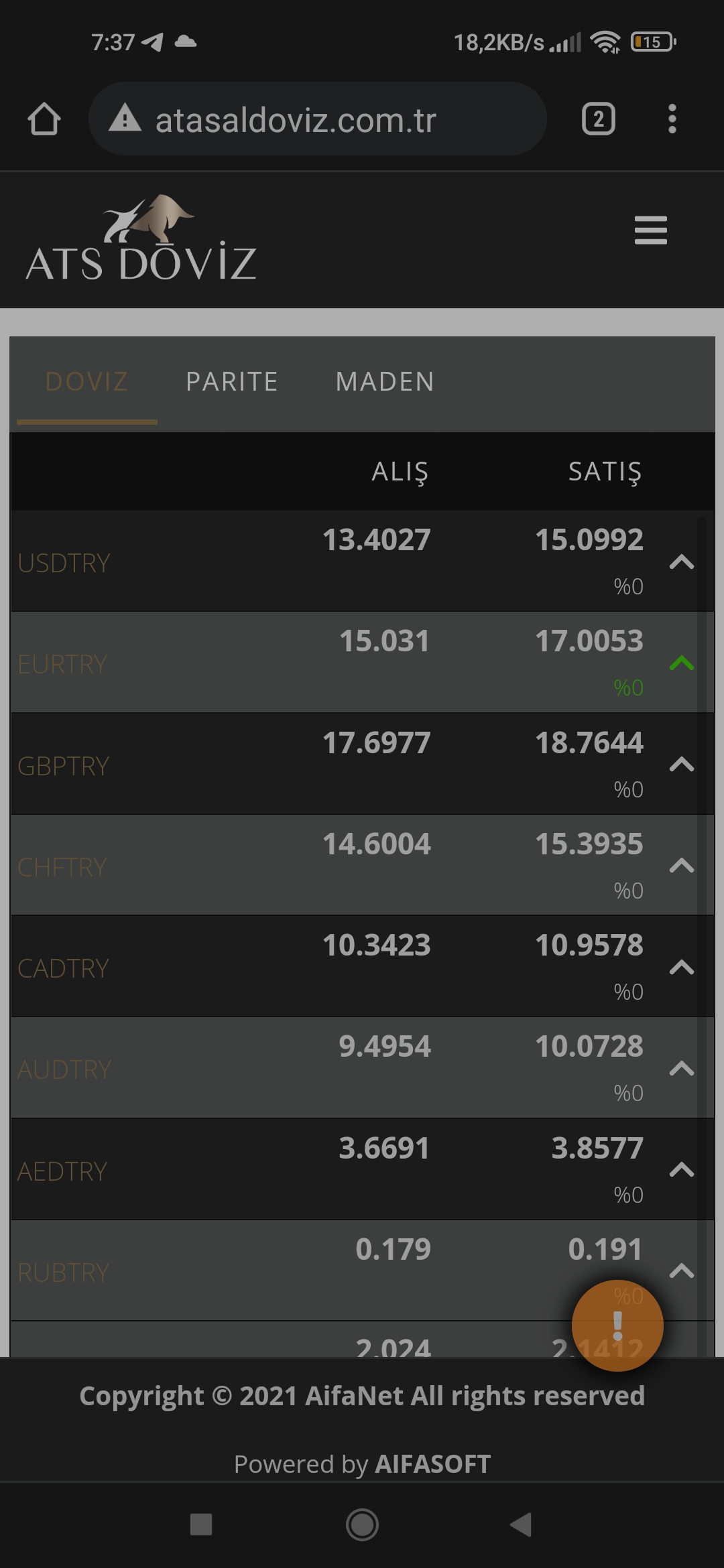Tap the not-secure warning triangle icon

(125, 119)
